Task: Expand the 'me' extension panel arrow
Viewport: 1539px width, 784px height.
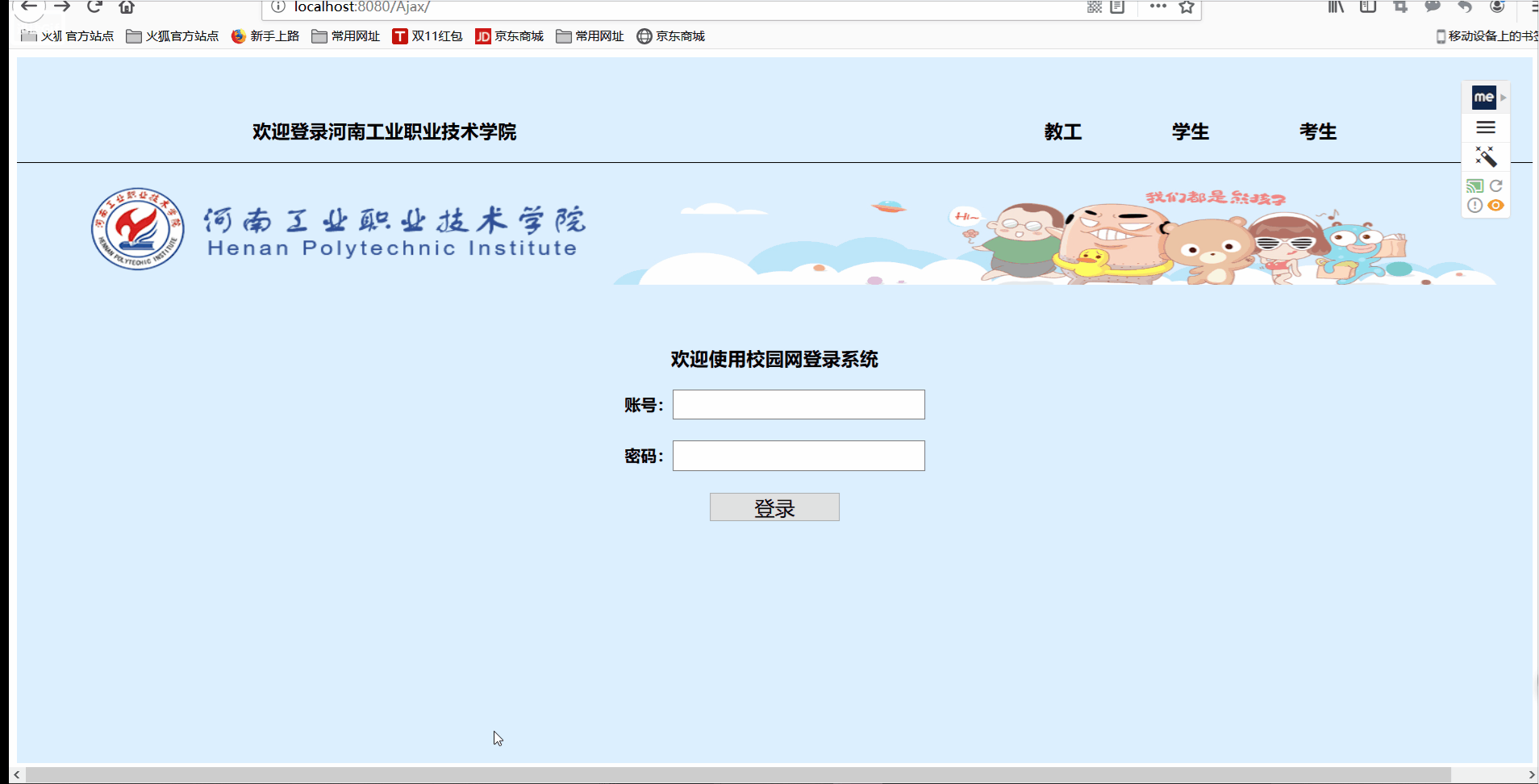Action: pyautogui.click(x=1504, y=98)
